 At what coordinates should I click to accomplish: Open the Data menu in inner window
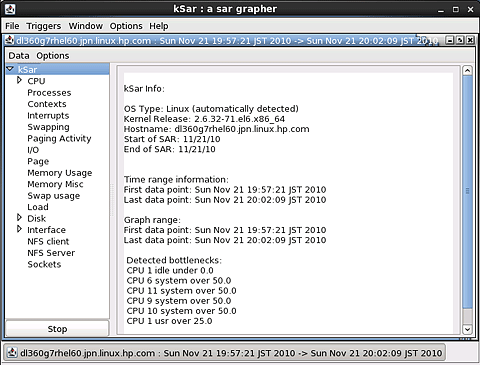click(19, 56)
